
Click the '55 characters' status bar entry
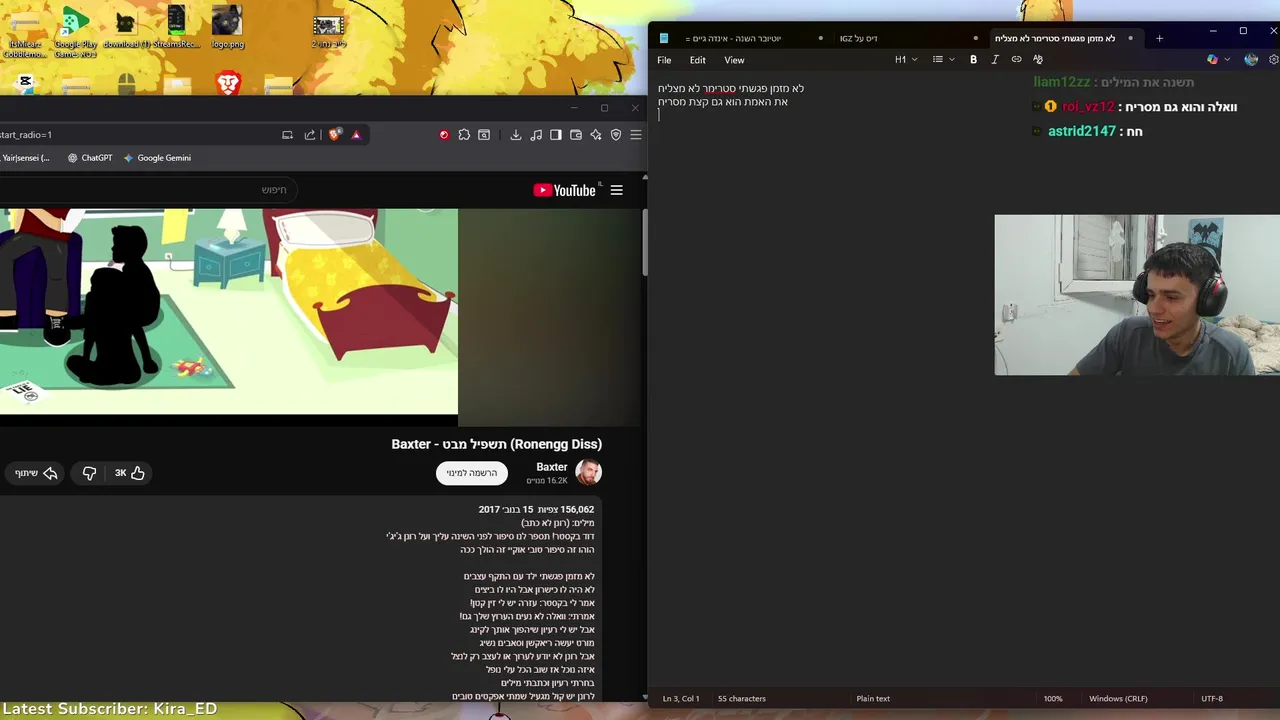(x=741, y=699)
